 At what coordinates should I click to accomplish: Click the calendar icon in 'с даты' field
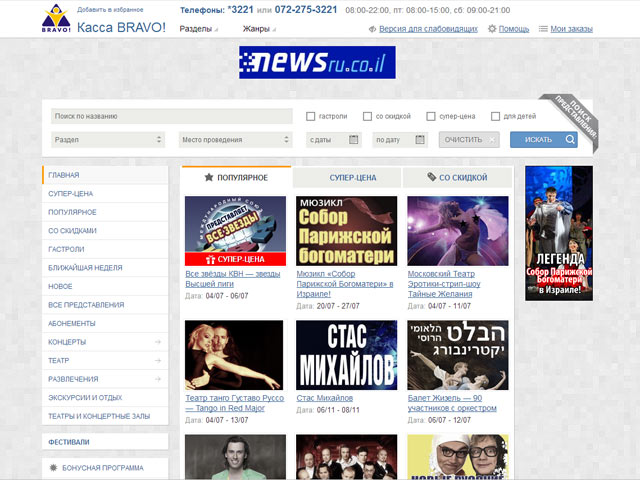(353, 140)
